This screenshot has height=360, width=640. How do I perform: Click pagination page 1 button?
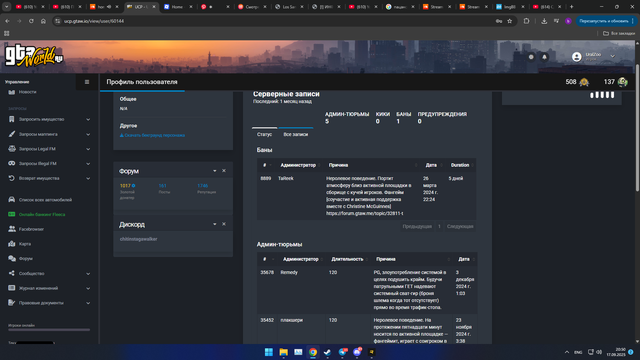439,227
